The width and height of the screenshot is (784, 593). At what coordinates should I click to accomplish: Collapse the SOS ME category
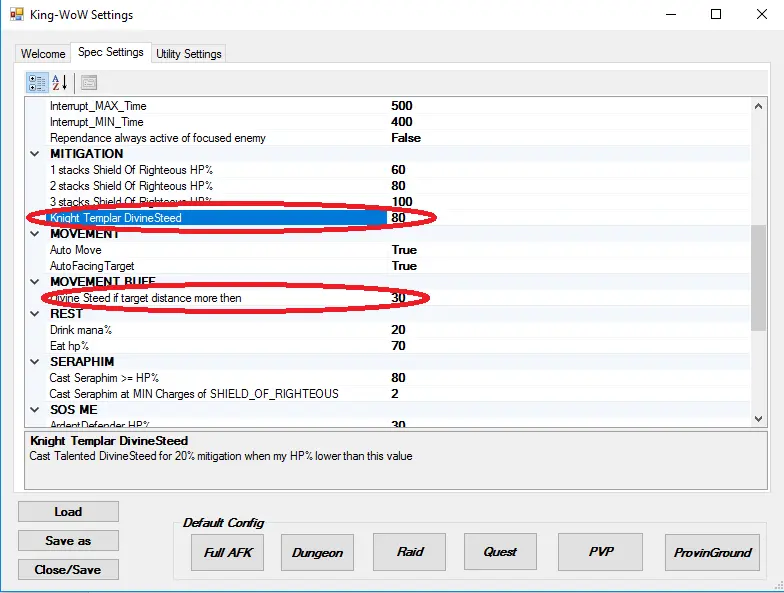(x=34, y=410)
